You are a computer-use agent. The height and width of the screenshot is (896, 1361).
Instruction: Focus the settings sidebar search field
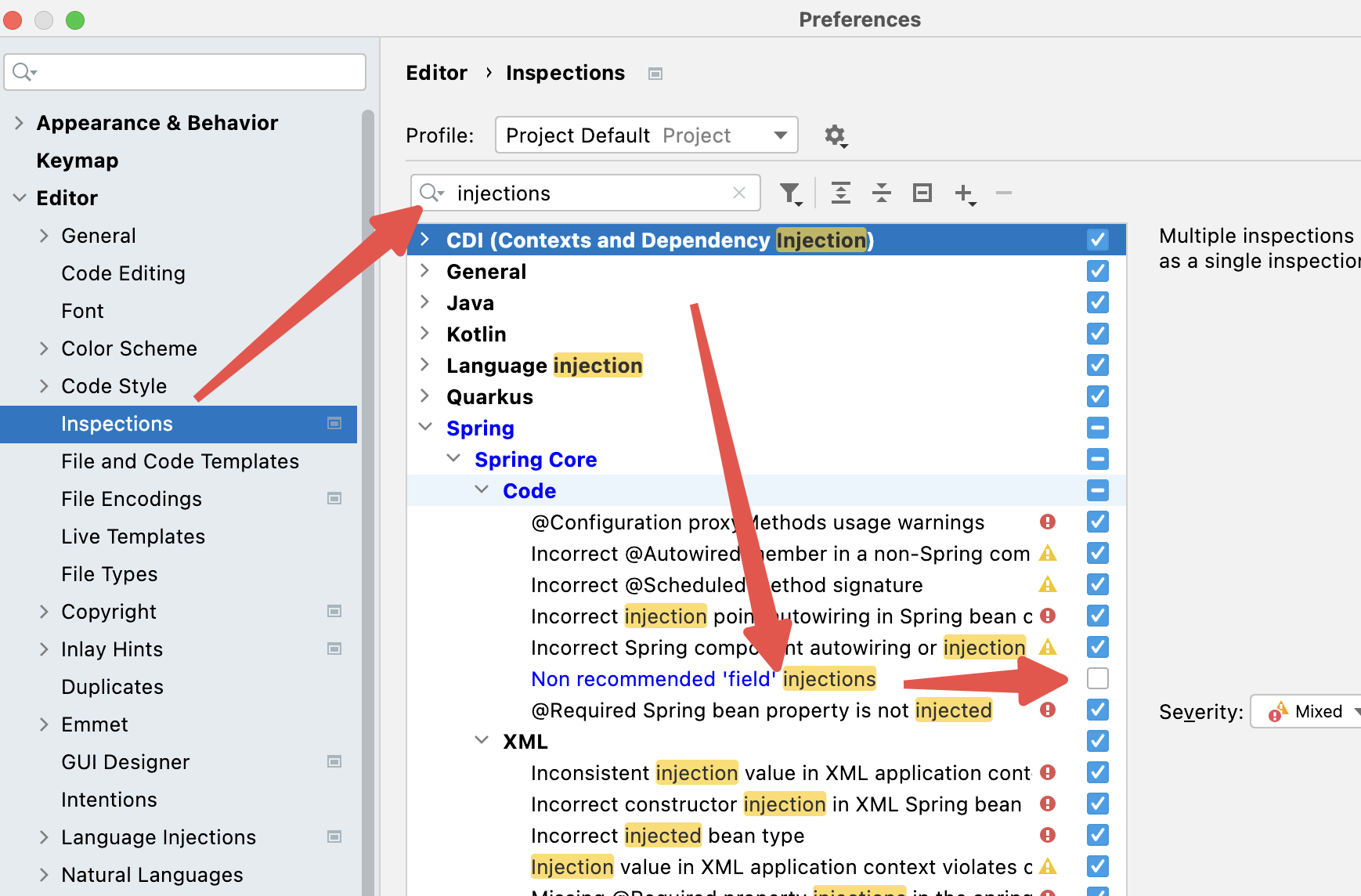point(185,72)
